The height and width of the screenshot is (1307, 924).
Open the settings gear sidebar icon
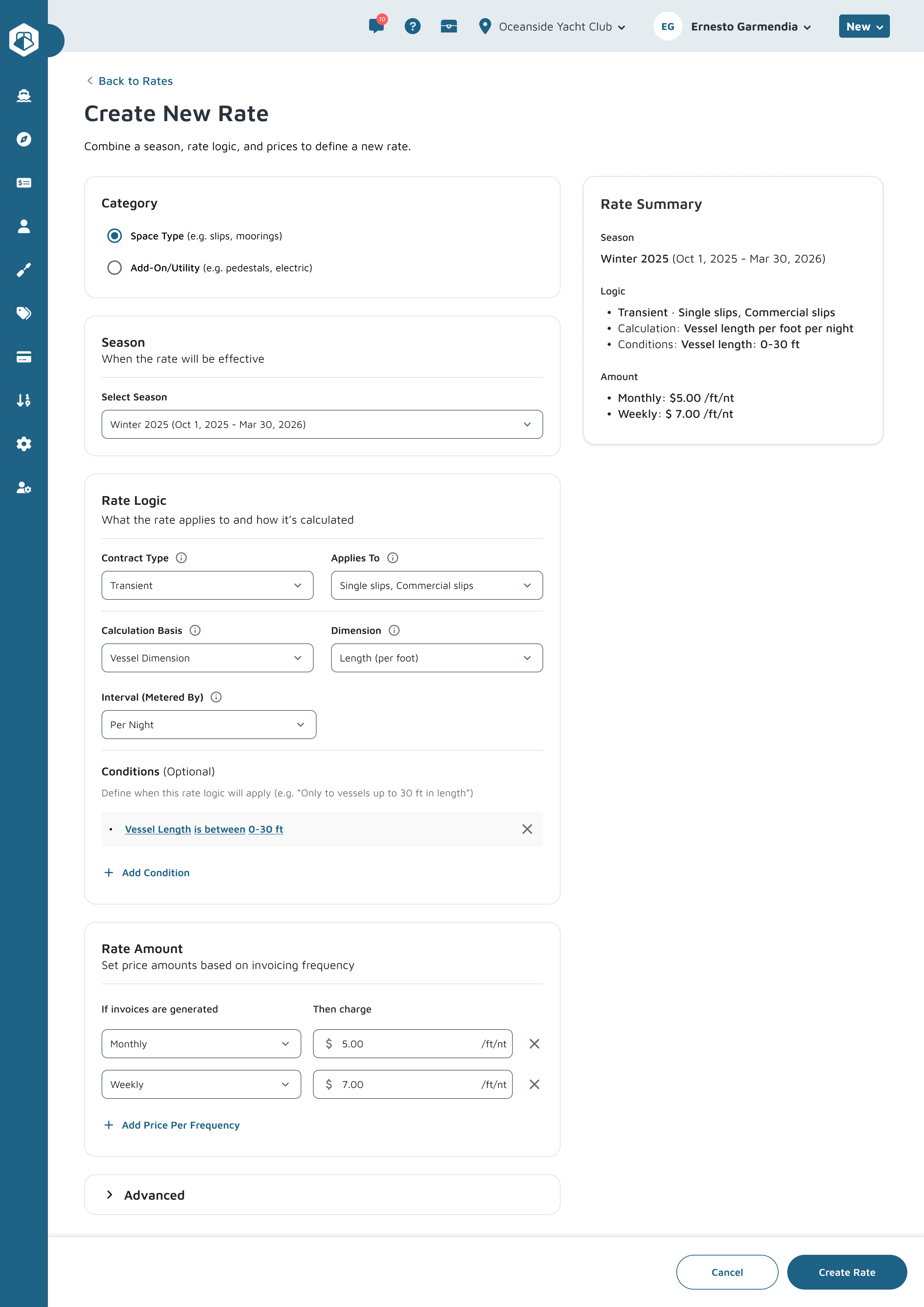(24, 444)
